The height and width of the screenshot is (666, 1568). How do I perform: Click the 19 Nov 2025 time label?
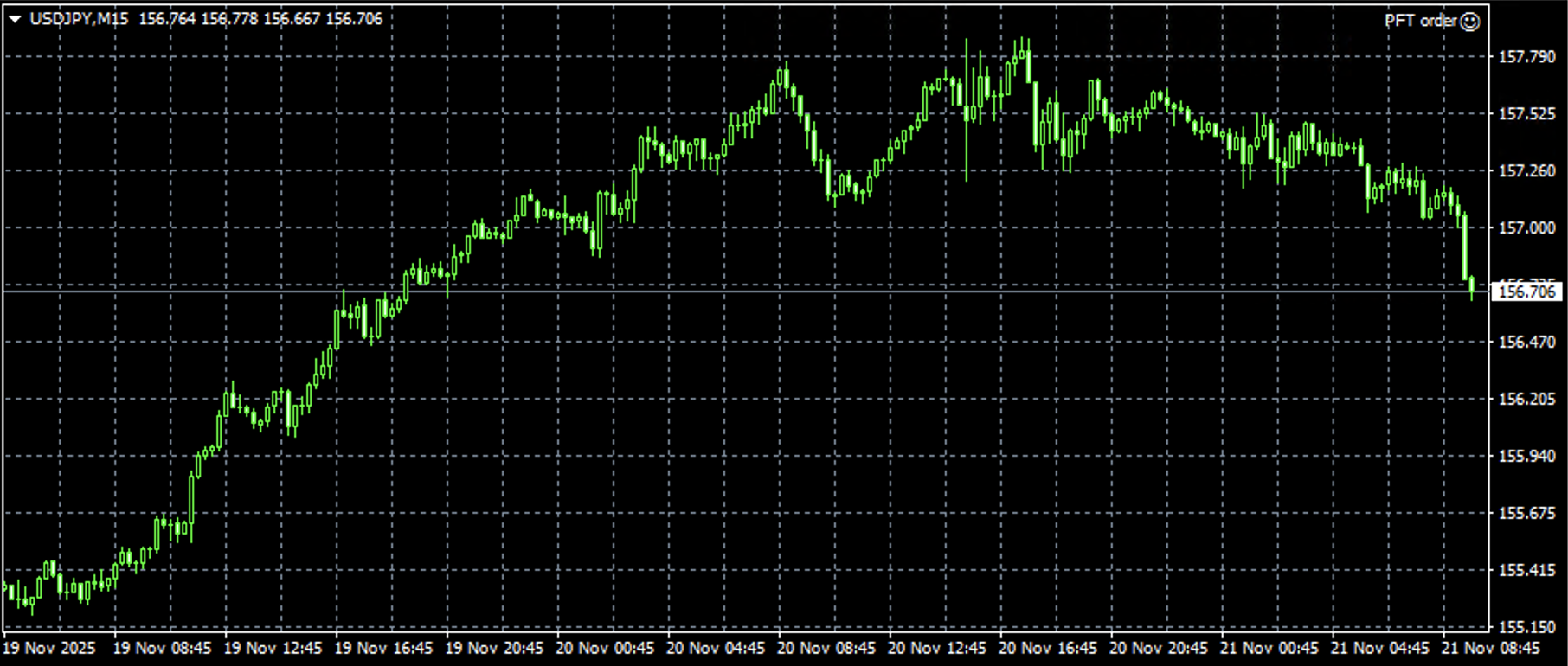[x=48, y=648]
